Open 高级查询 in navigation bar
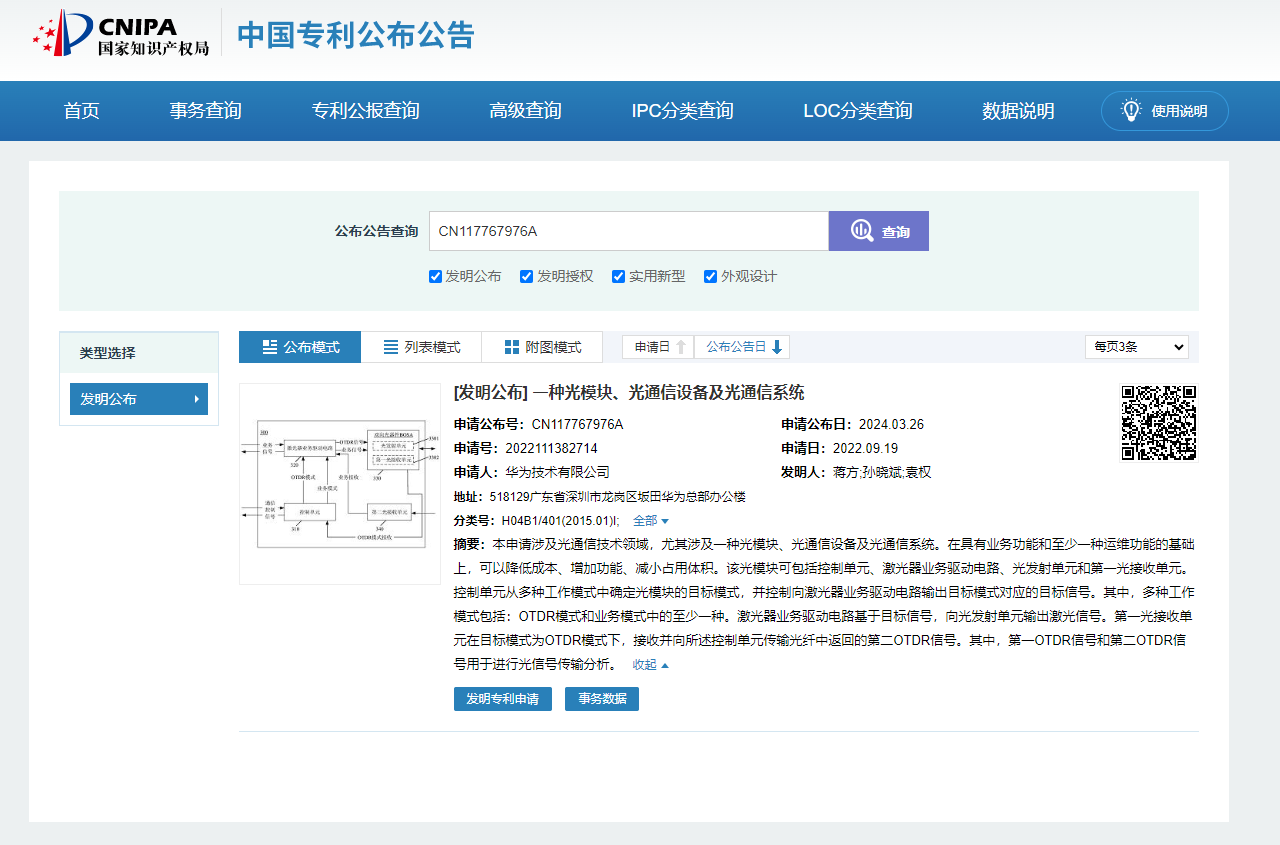 [x=525, y=111]
